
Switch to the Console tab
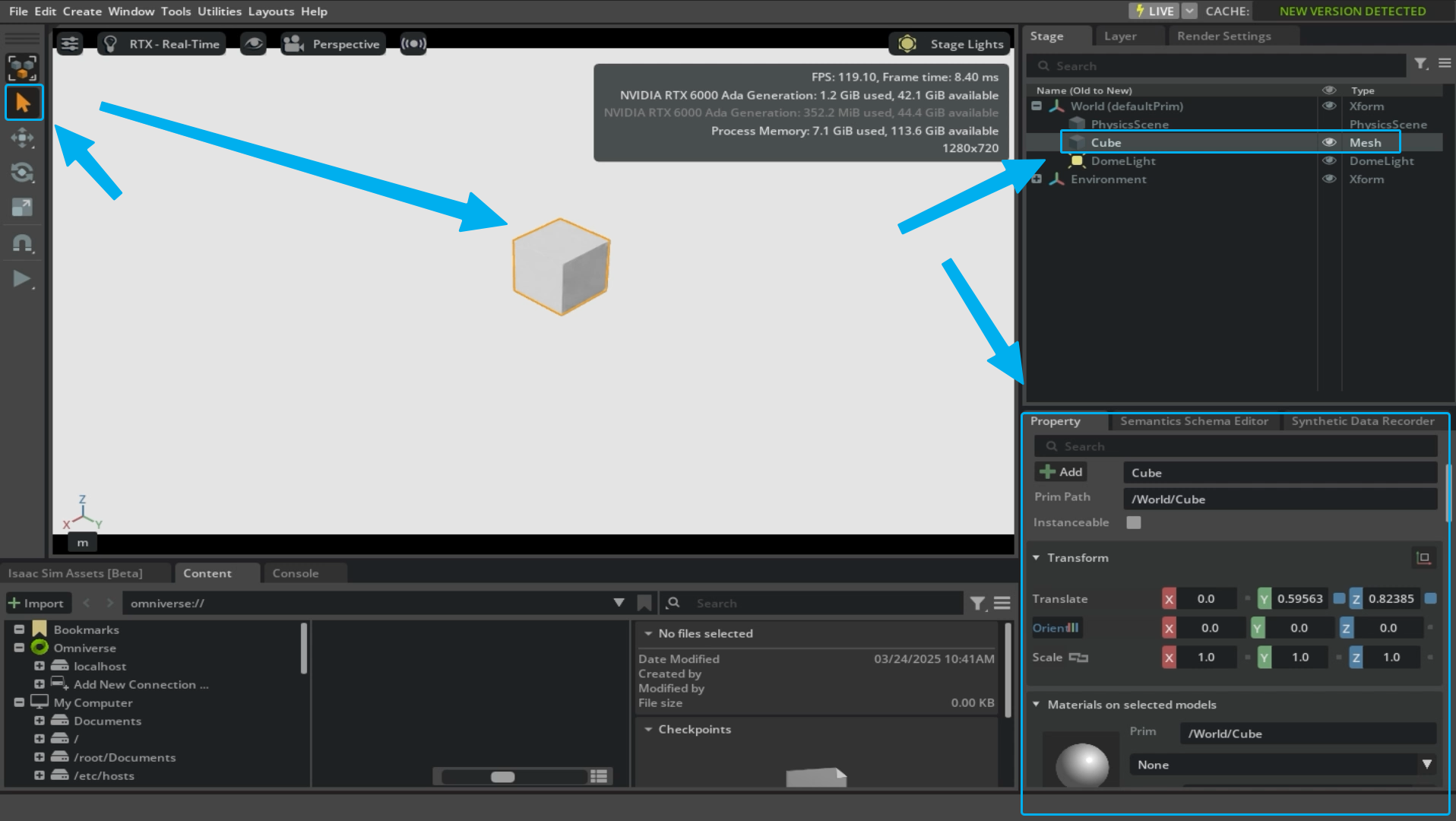coord(296,573)
